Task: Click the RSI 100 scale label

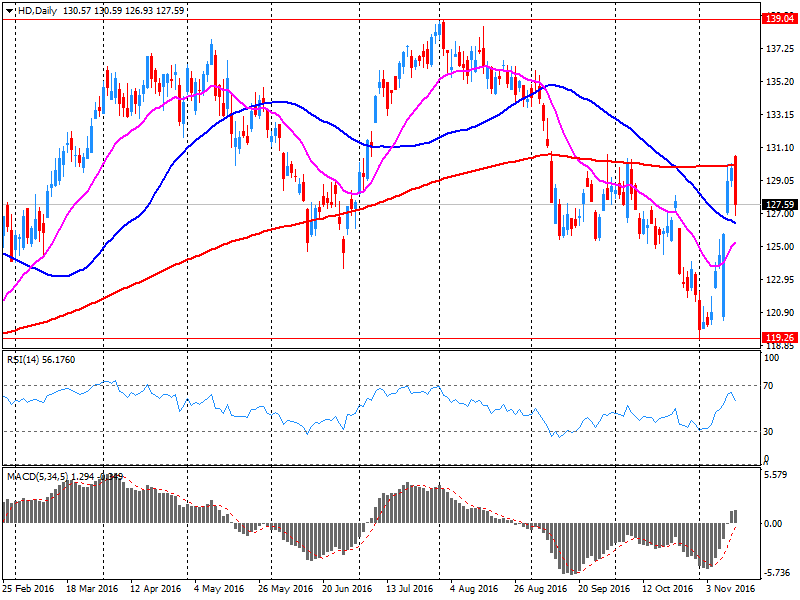Action: pyautogui.click(x=771, y=358)
